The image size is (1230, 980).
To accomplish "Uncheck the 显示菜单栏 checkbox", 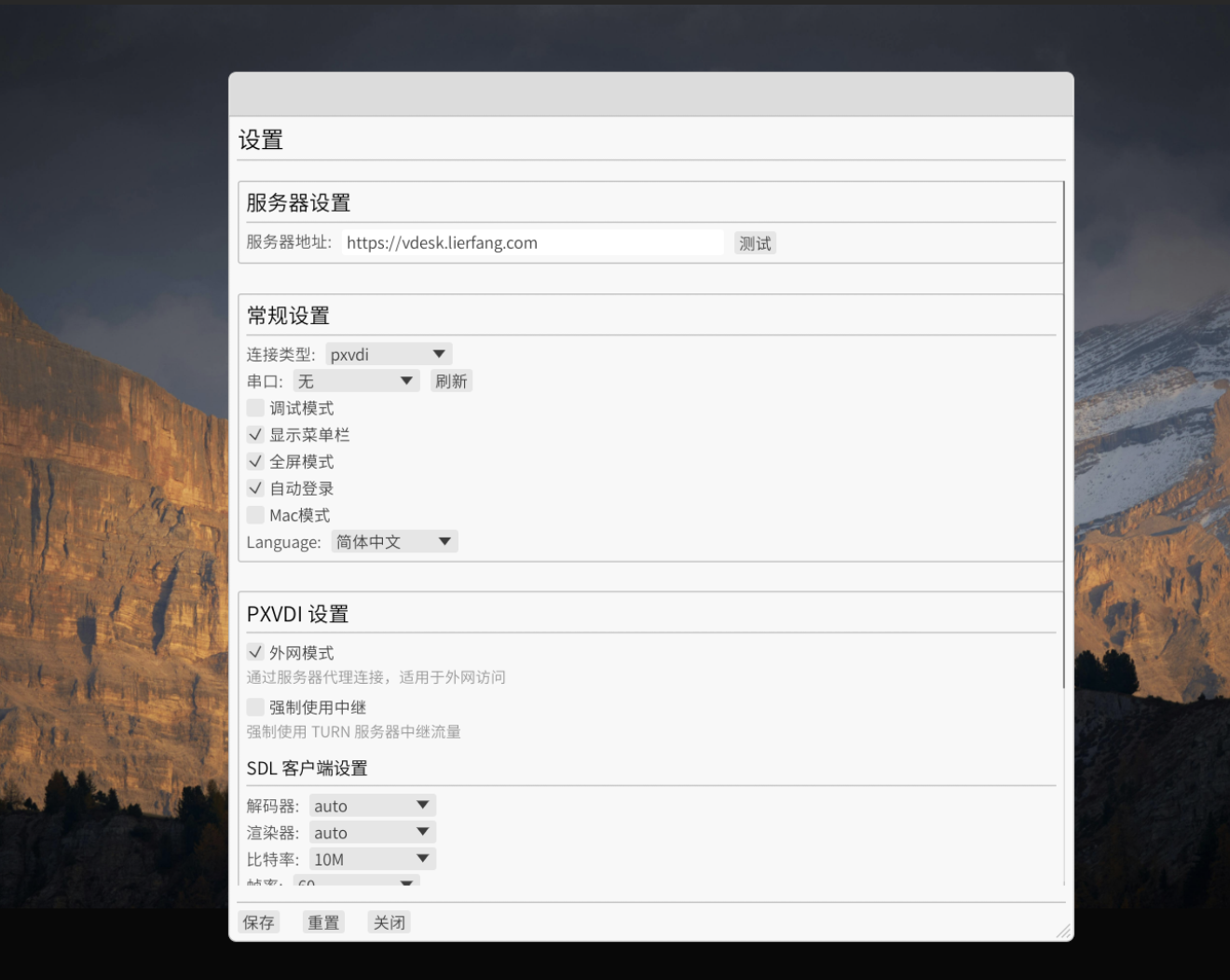I will pyautogui.click(x=255, y=435).
